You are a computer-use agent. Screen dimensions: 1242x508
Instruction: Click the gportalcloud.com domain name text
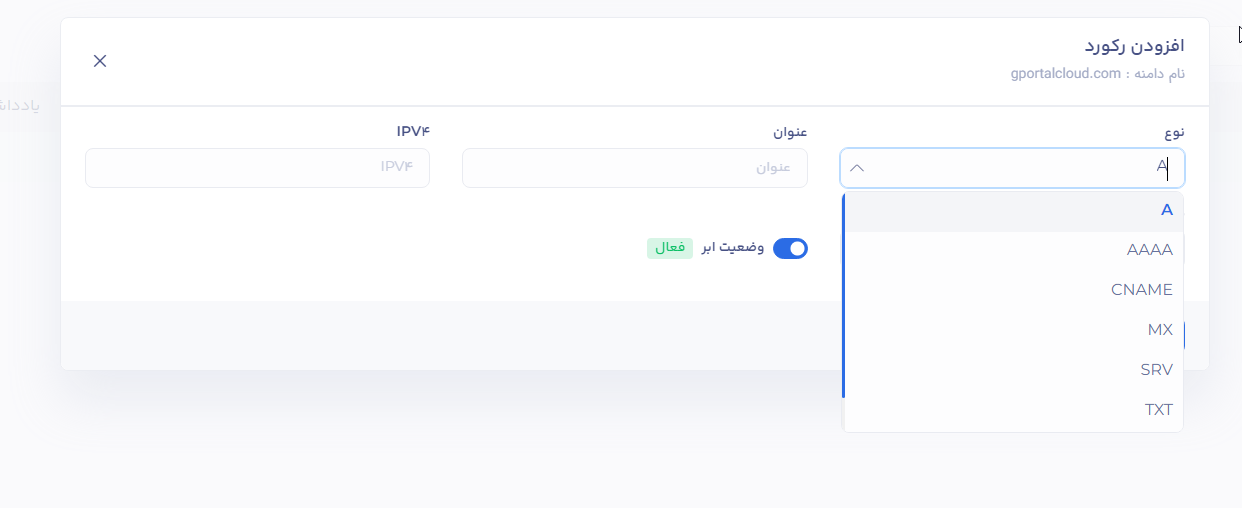[x=1066, y=74]
